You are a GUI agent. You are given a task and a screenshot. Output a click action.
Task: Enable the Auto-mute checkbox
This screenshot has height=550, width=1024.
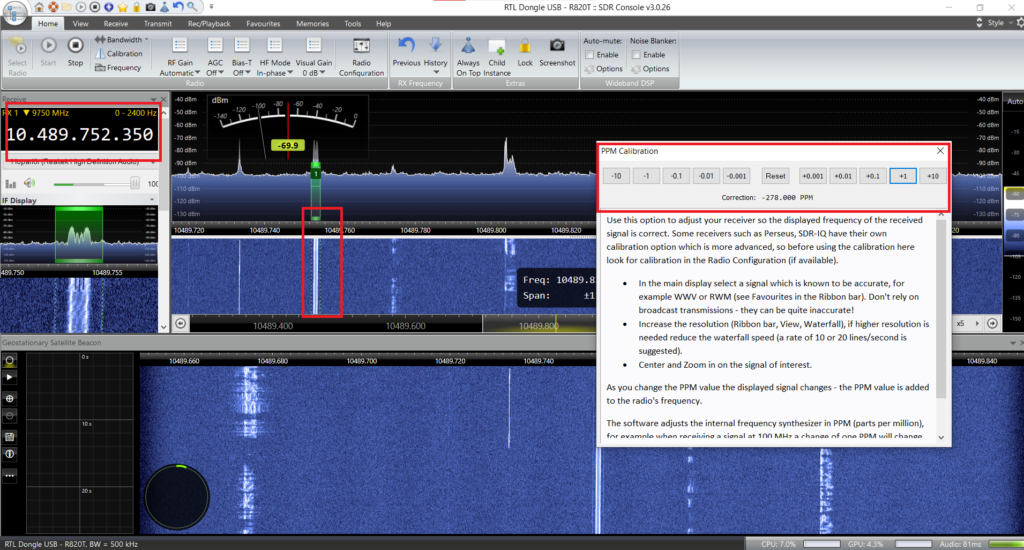[x=588, y=55]
